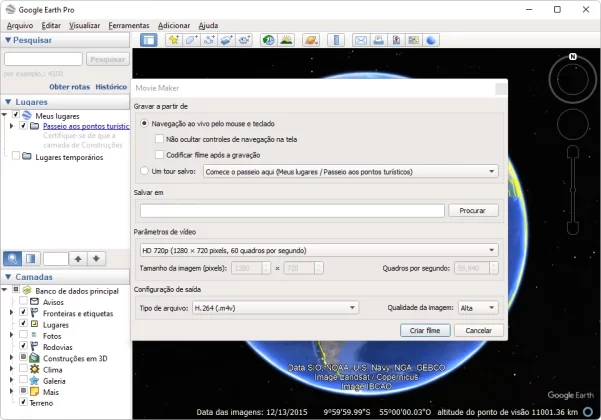601x420 pixels.
Task: Collapse the Lugares panel header
Action: tap(65, 102)
